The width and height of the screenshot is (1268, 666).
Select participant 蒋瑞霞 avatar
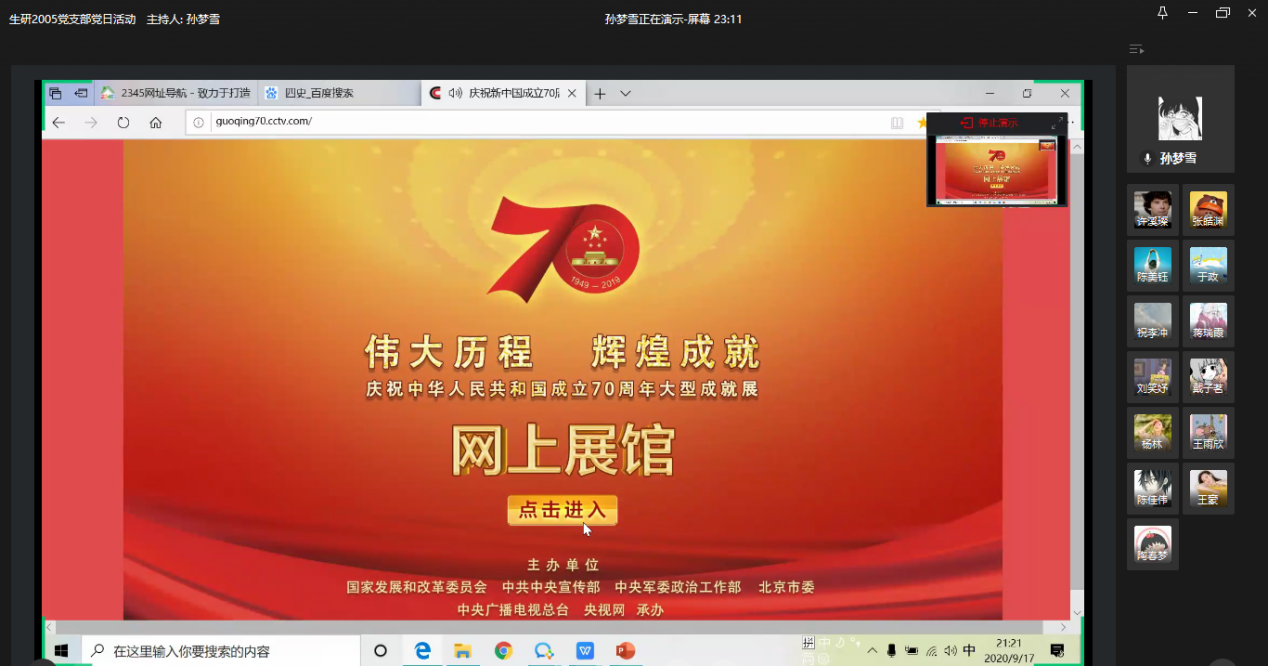[1208, 321]
